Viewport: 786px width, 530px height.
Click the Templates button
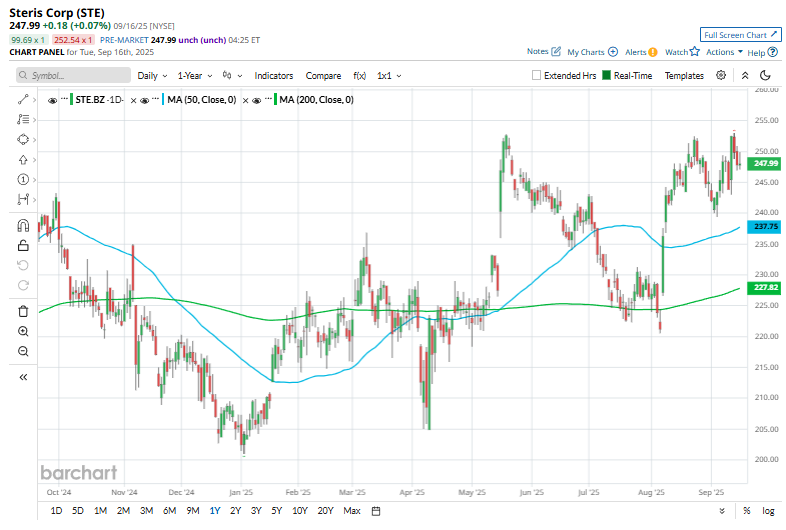click(684, 76)
